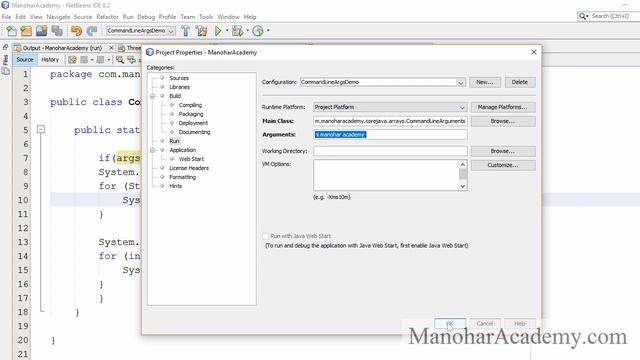Click the Build Project hammer icon
Viewport: 640px width, 360px height.
point(186,31)
